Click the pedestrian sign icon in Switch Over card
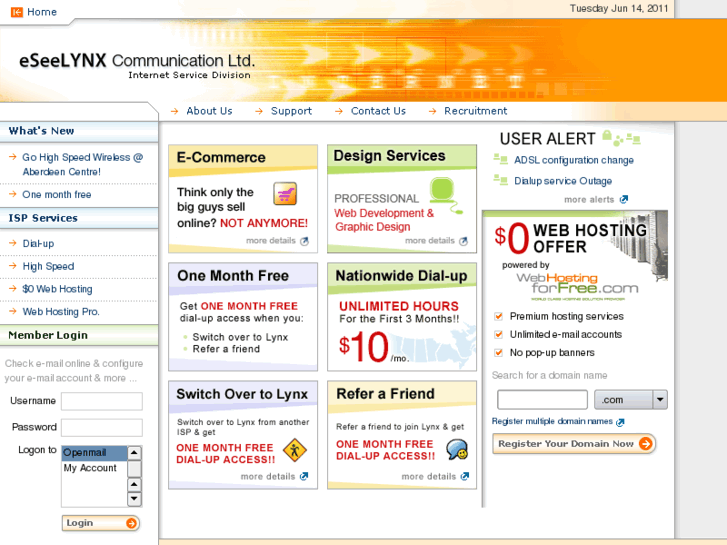The height and width of the screenshot is (545, 727). [295, 450]
